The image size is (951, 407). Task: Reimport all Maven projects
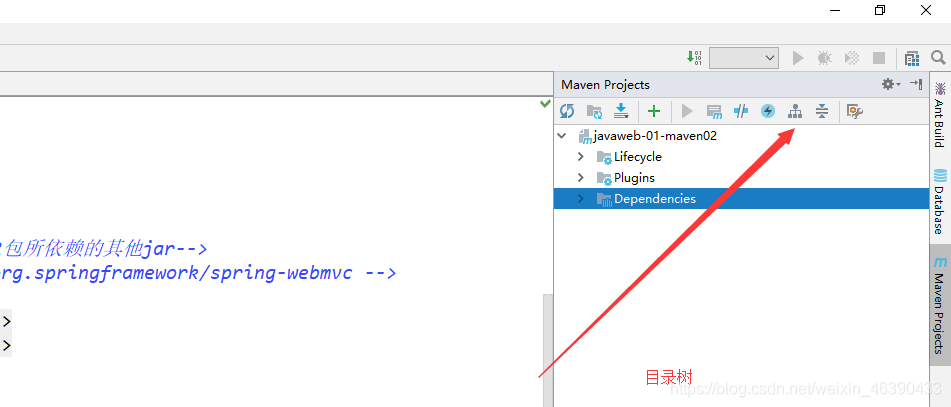567,111
